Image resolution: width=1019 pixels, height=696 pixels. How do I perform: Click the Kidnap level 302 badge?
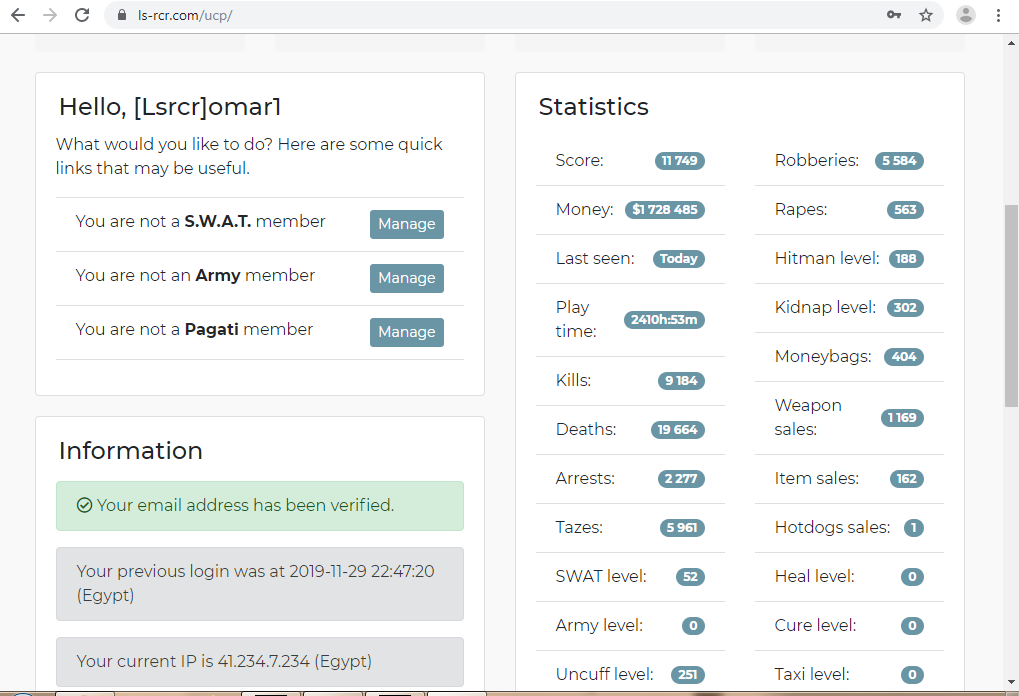pos(905,307)
